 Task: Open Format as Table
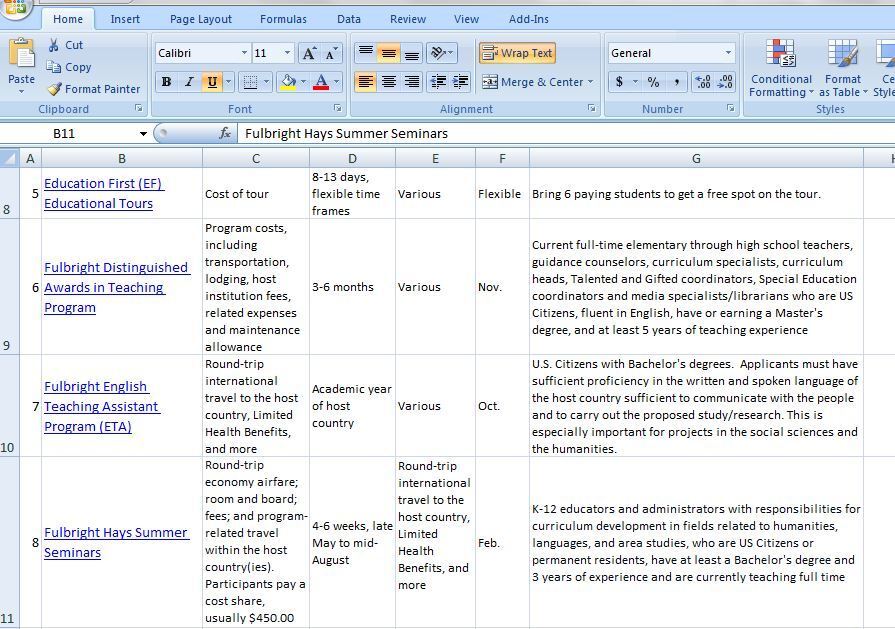click(843, 68)
